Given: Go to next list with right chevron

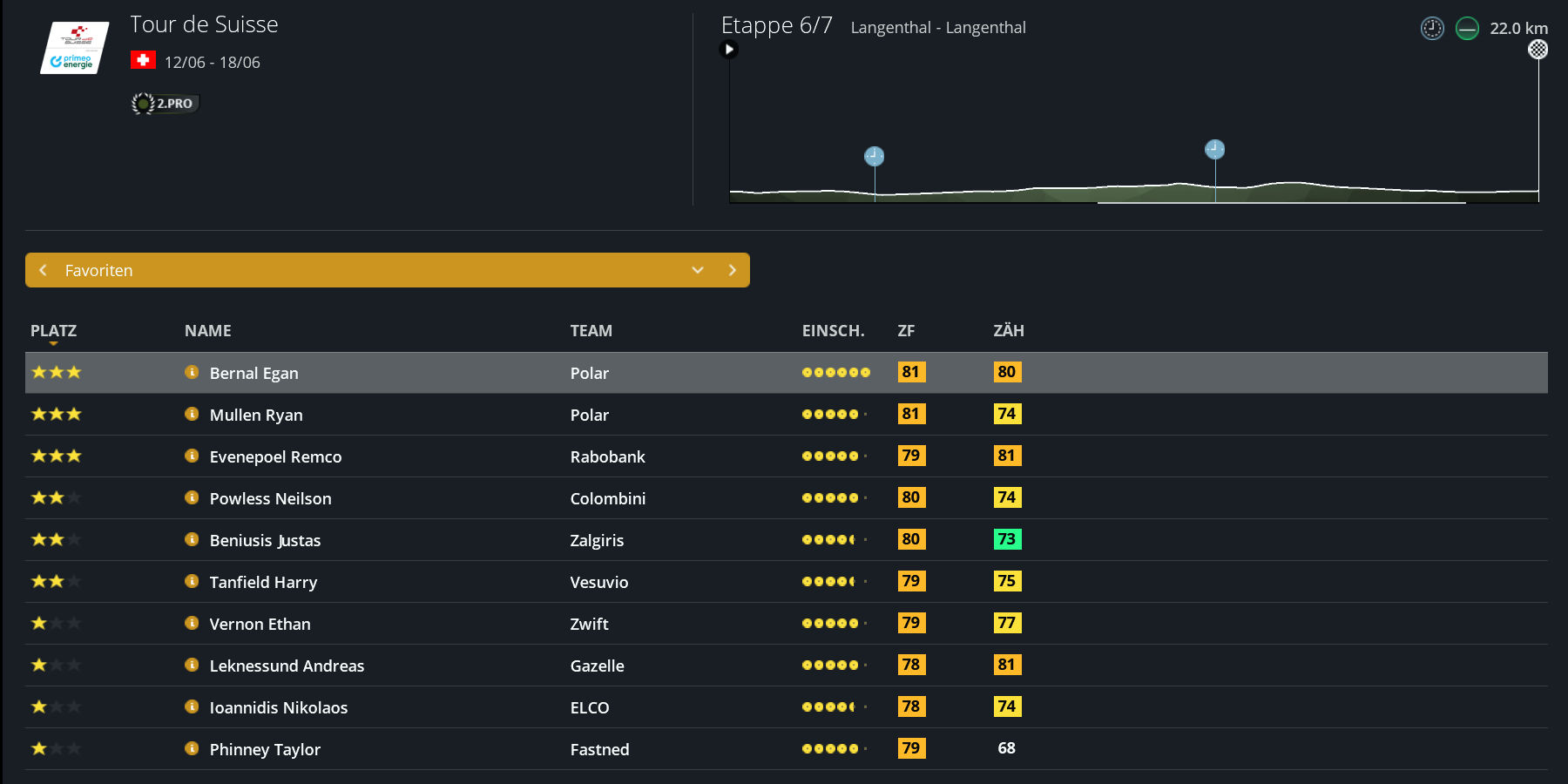Looking at the screenshot, I should [732, 270].
